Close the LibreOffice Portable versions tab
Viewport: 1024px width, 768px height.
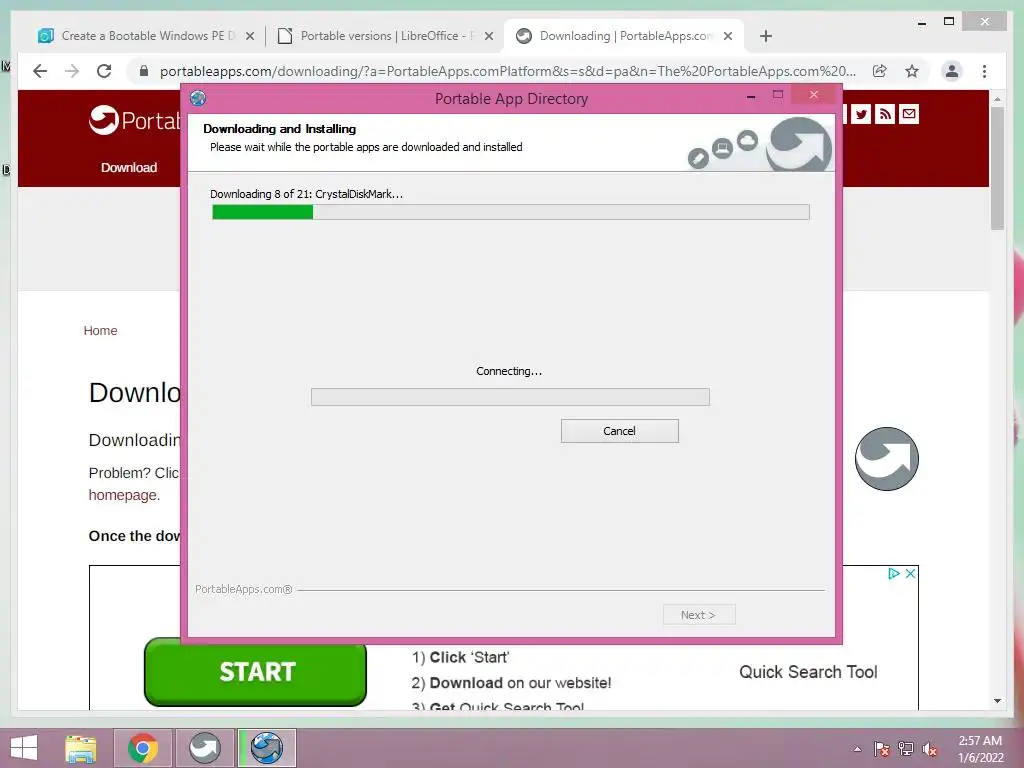point(488,37)
